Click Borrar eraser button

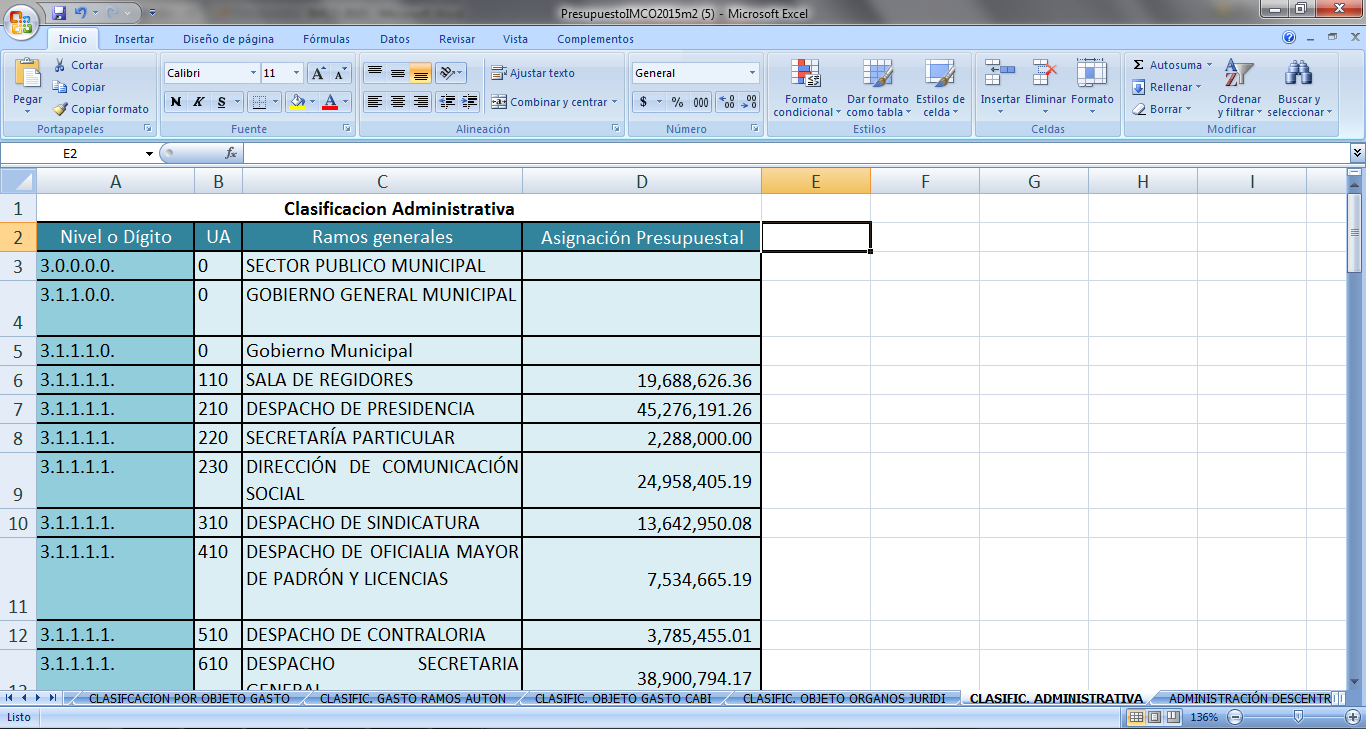pyautogui.click(x=1161, y=109)
